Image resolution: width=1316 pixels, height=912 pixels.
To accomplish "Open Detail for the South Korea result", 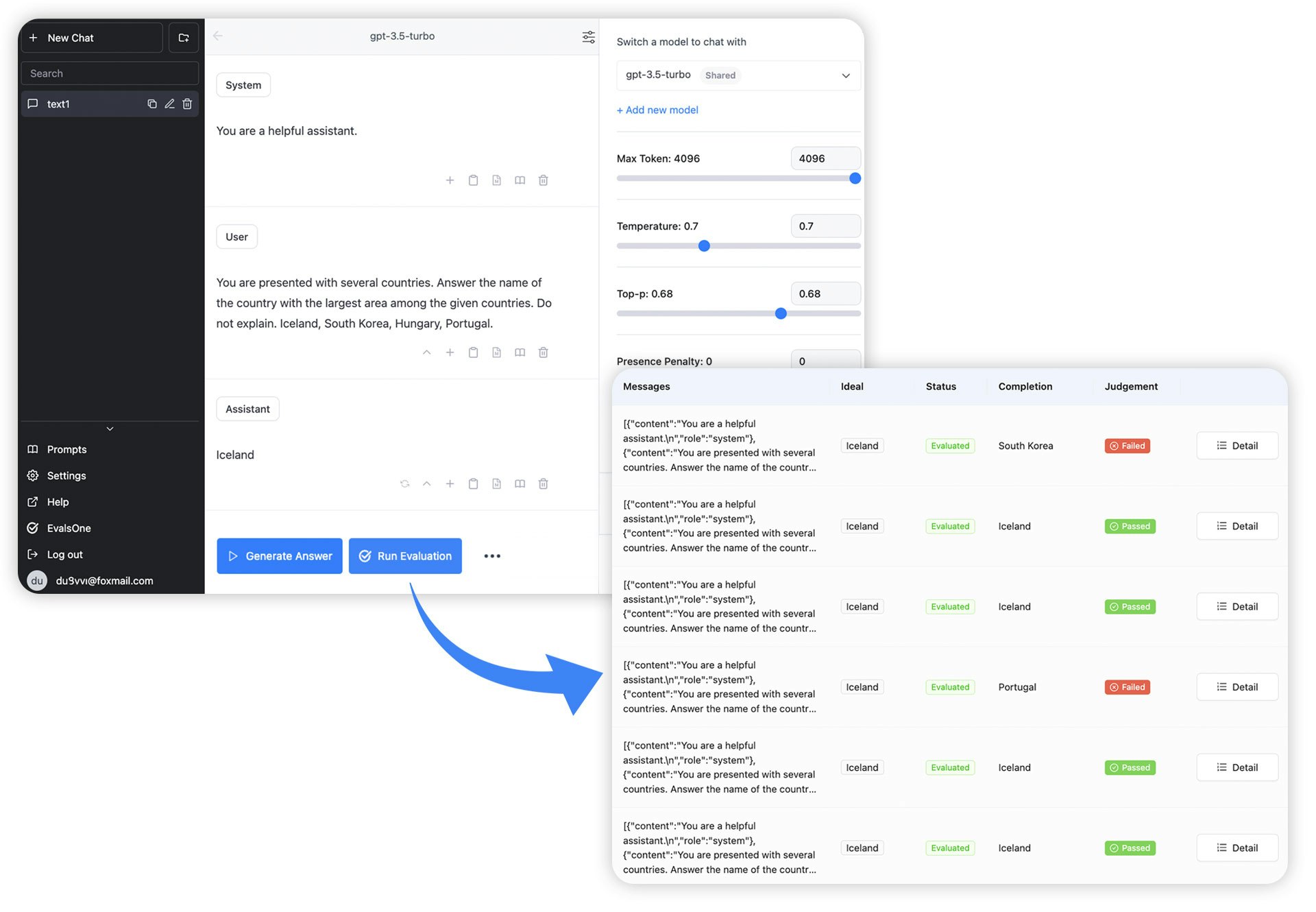I will [x=1236, y=446].
